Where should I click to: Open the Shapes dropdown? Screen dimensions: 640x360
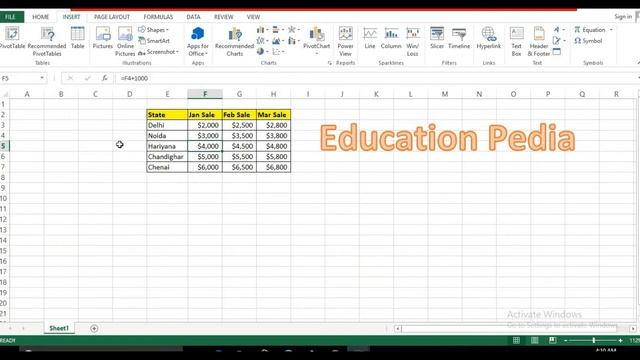pyautogui.click(x=153, y=30)
